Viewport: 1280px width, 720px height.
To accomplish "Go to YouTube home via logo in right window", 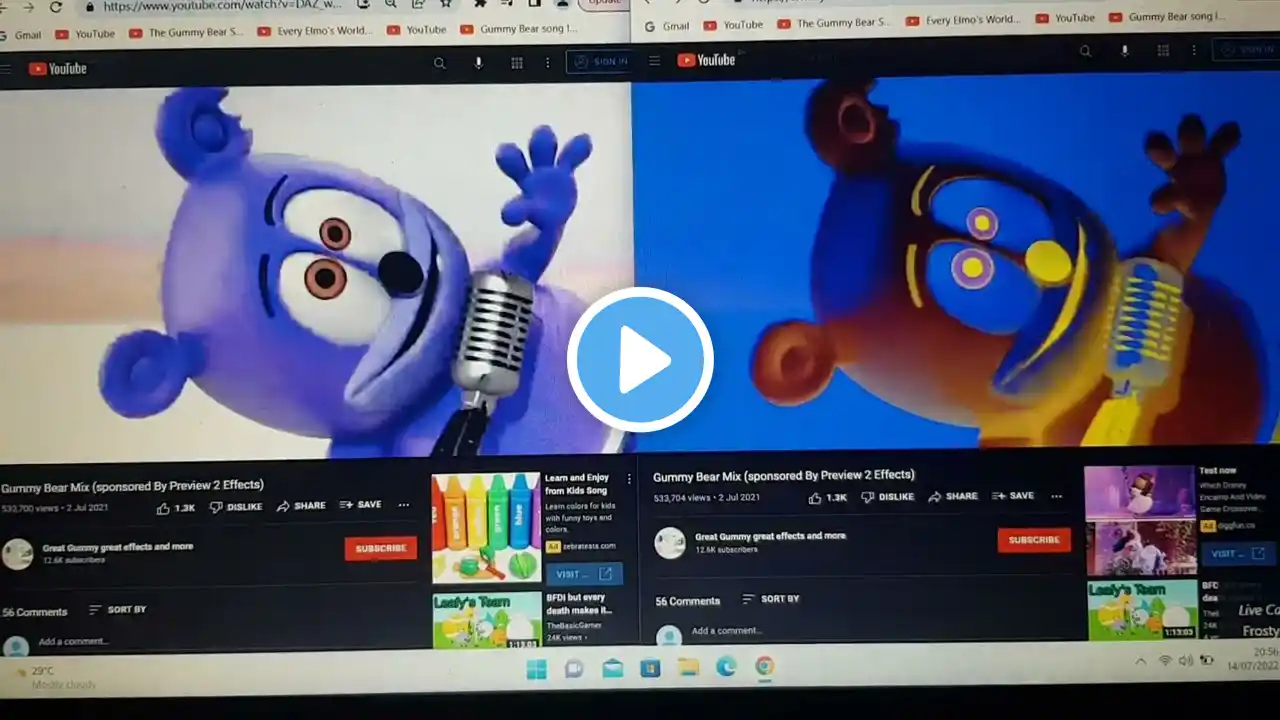I will click(706, 60).
